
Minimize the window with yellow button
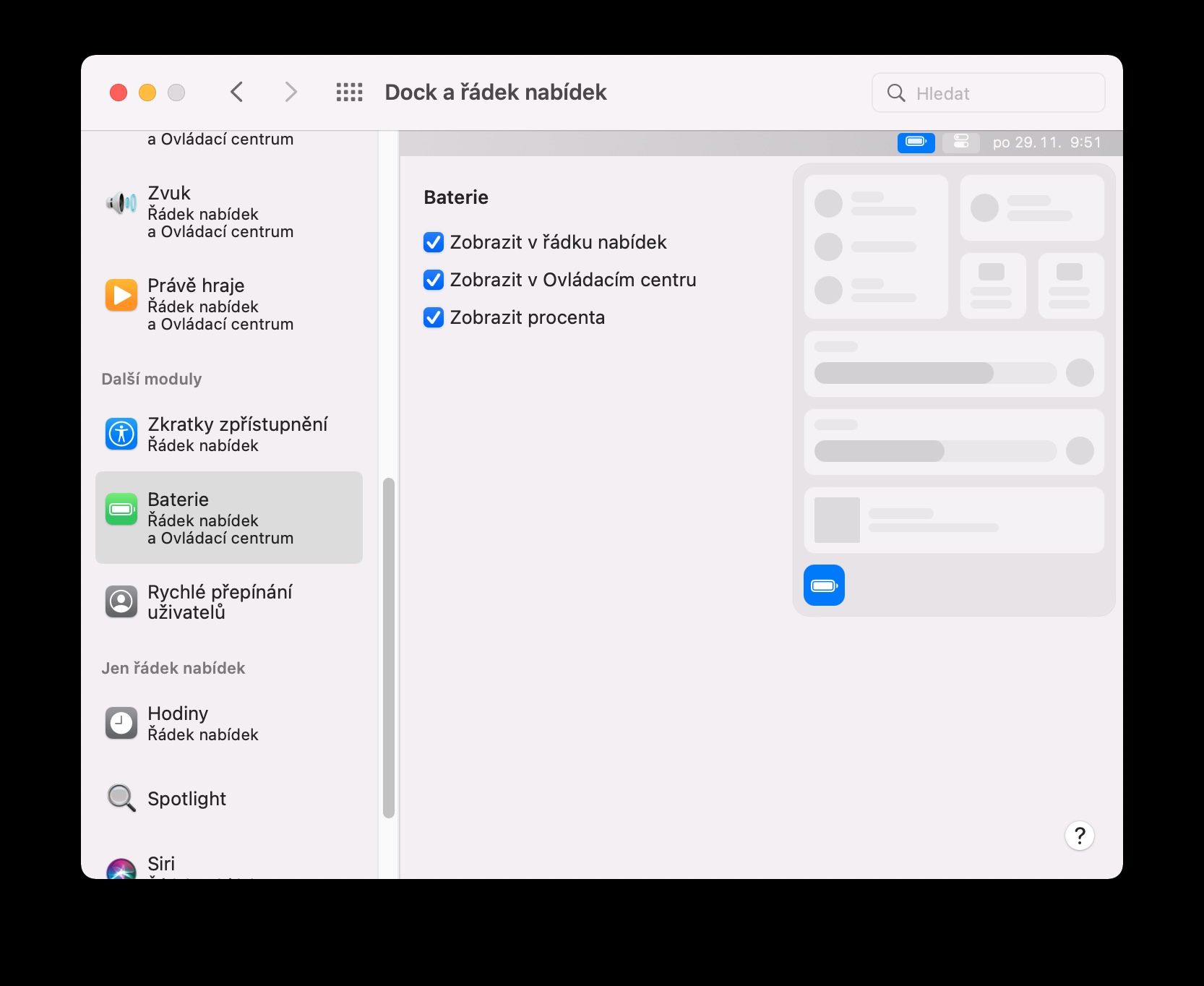[x=147, y=93]
